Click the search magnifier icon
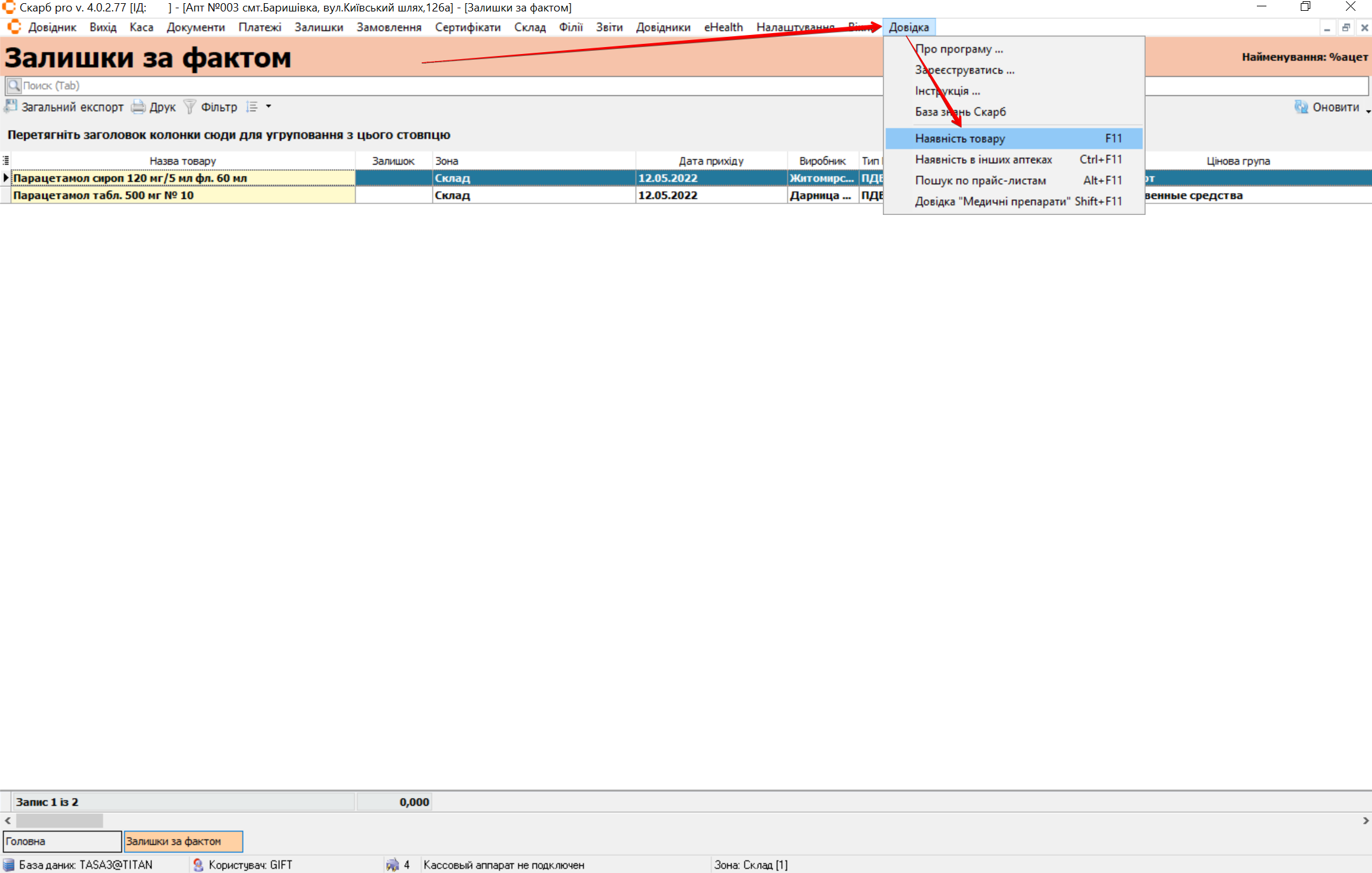This screenshot has height=873, width=1372. pos(14,85)
